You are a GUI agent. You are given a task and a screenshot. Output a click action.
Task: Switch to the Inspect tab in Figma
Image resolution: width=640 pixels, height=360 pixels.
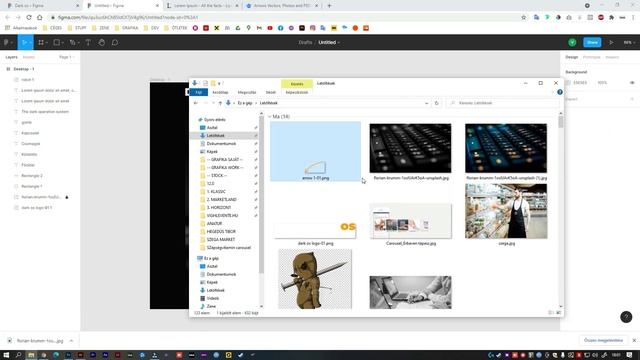click(612, 57)
